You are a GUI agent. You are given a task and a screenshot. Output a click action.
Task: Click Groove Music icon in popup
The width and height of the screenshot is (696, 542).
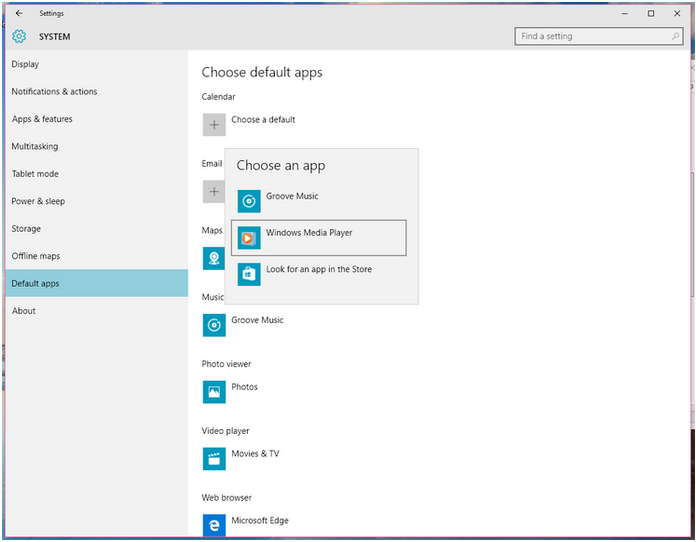(249, 202)
